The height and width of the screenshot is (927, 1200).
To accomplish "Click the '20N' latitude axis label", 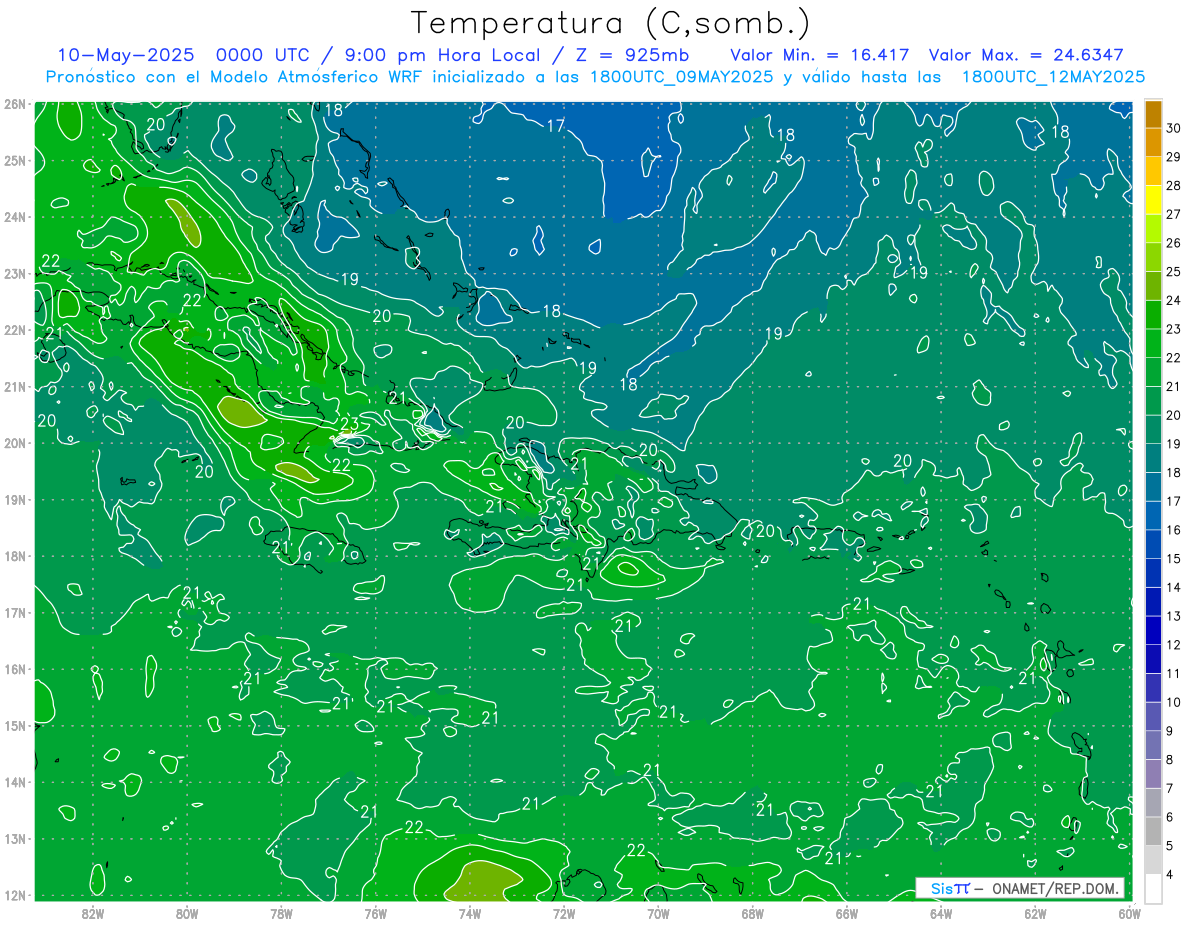I will click(14, 443).
